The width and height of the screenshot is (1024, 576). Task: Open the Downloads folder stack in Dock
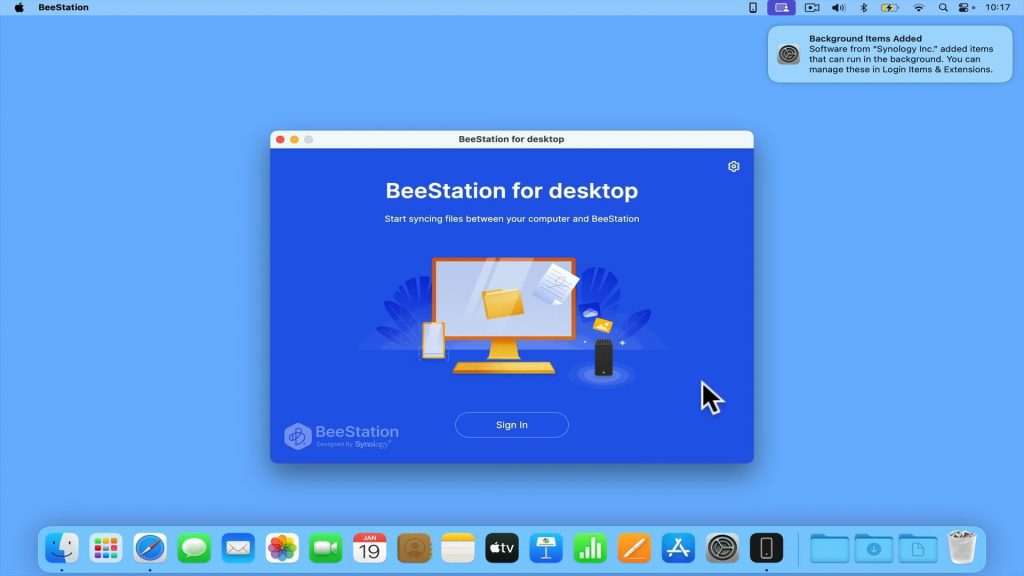[x=874, y=547]
